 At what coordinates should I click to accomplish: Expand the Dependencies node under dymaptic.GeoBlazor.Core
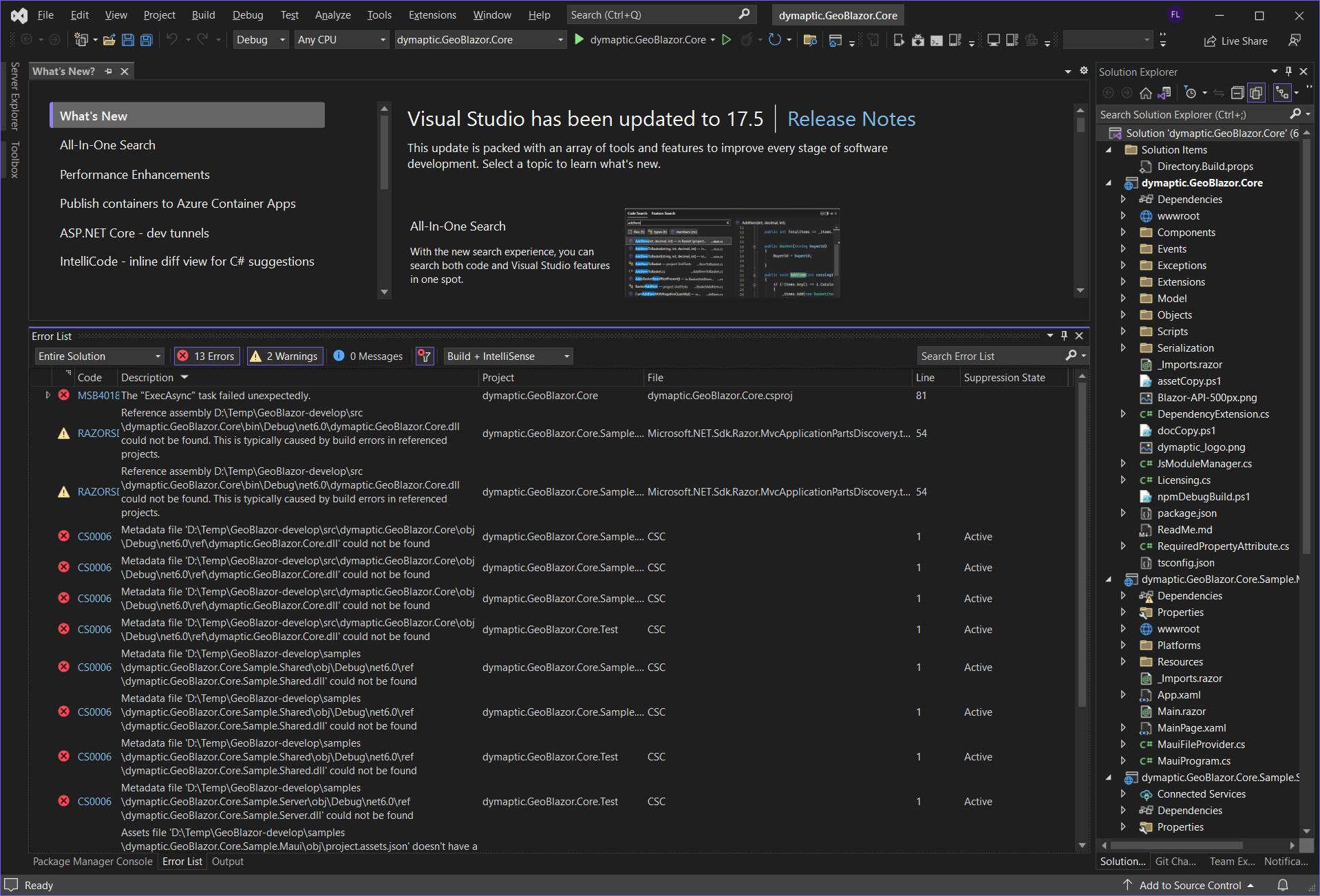(1123, 199)
